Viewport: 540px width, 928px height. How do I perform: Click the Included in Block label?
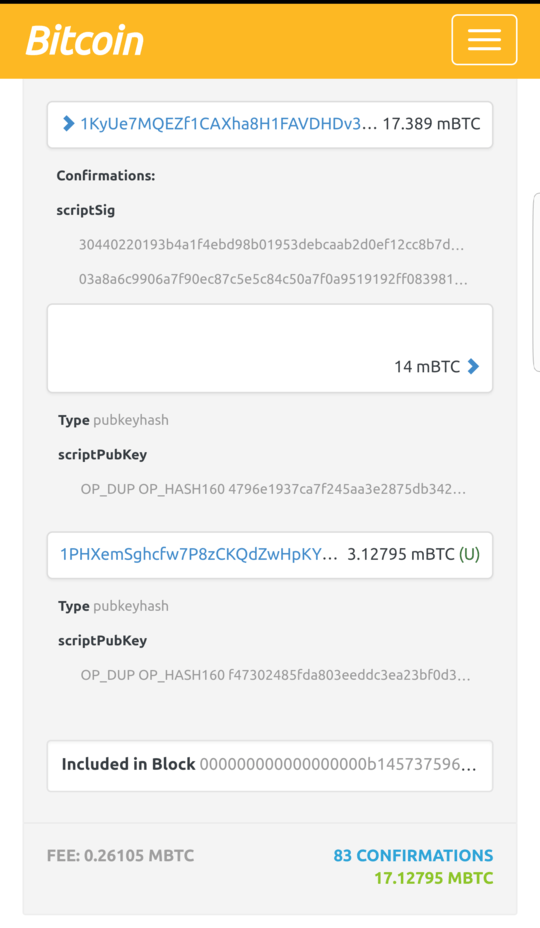tap(128, 764)
